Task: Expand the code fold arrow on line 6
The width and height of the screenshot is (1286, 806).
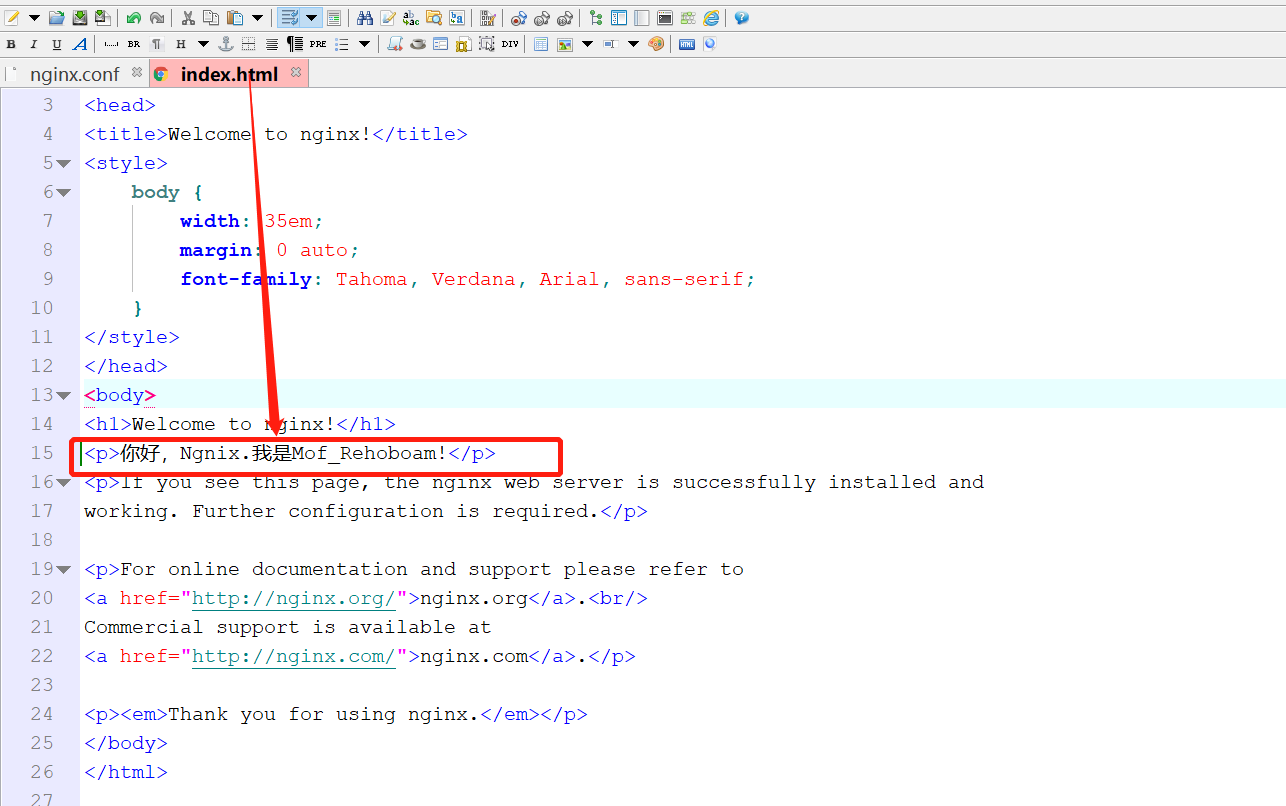Action: 62,191
